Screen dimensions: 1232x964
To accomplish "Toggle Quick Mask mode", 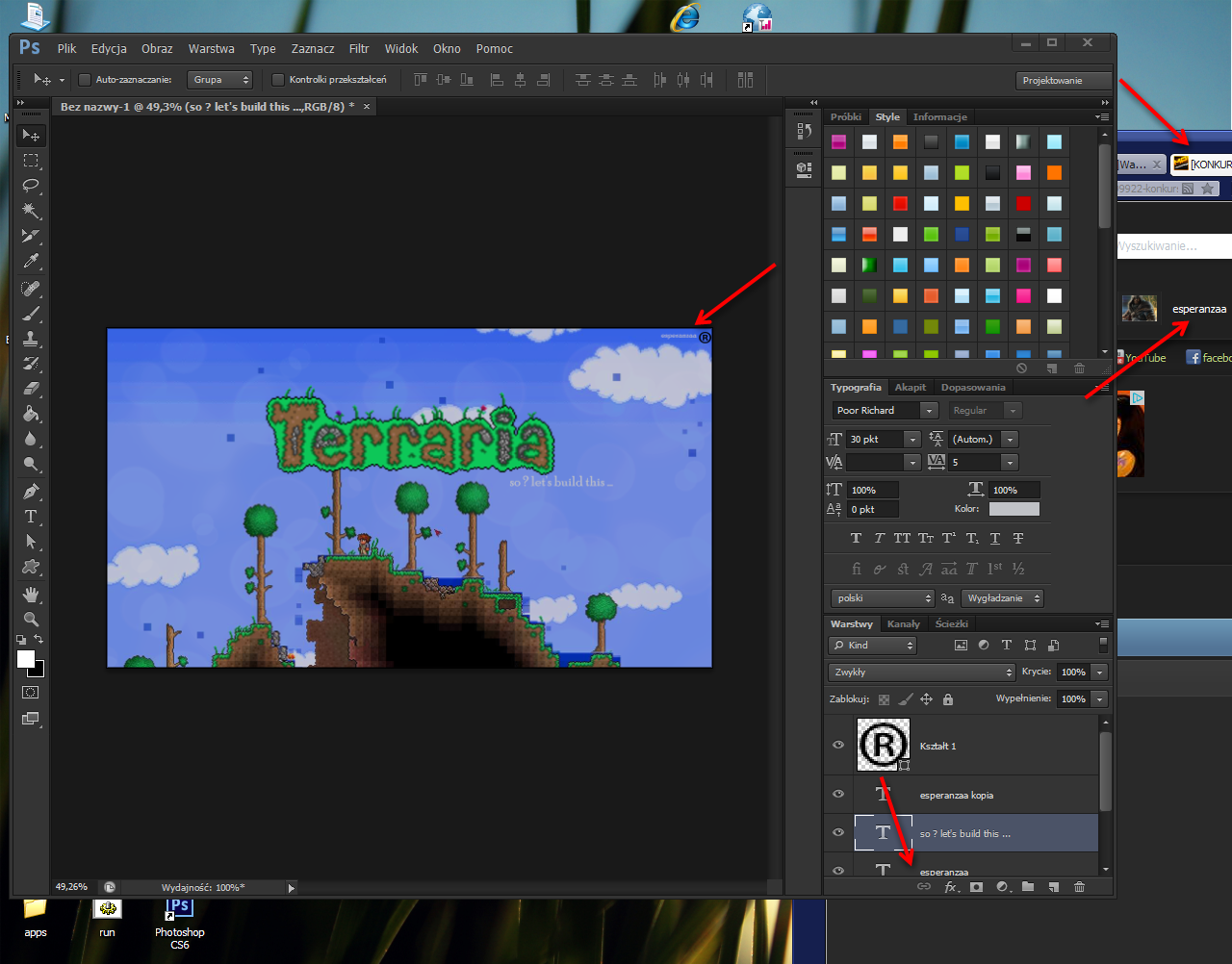I will tap(31, 693).
